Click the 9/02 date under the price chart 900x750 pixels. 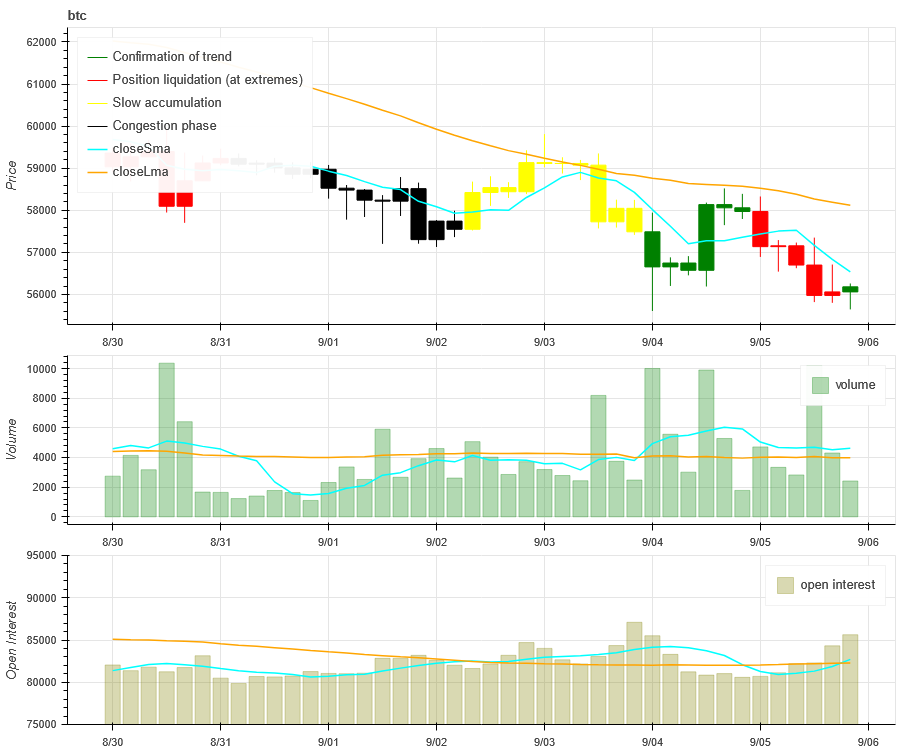436,342
